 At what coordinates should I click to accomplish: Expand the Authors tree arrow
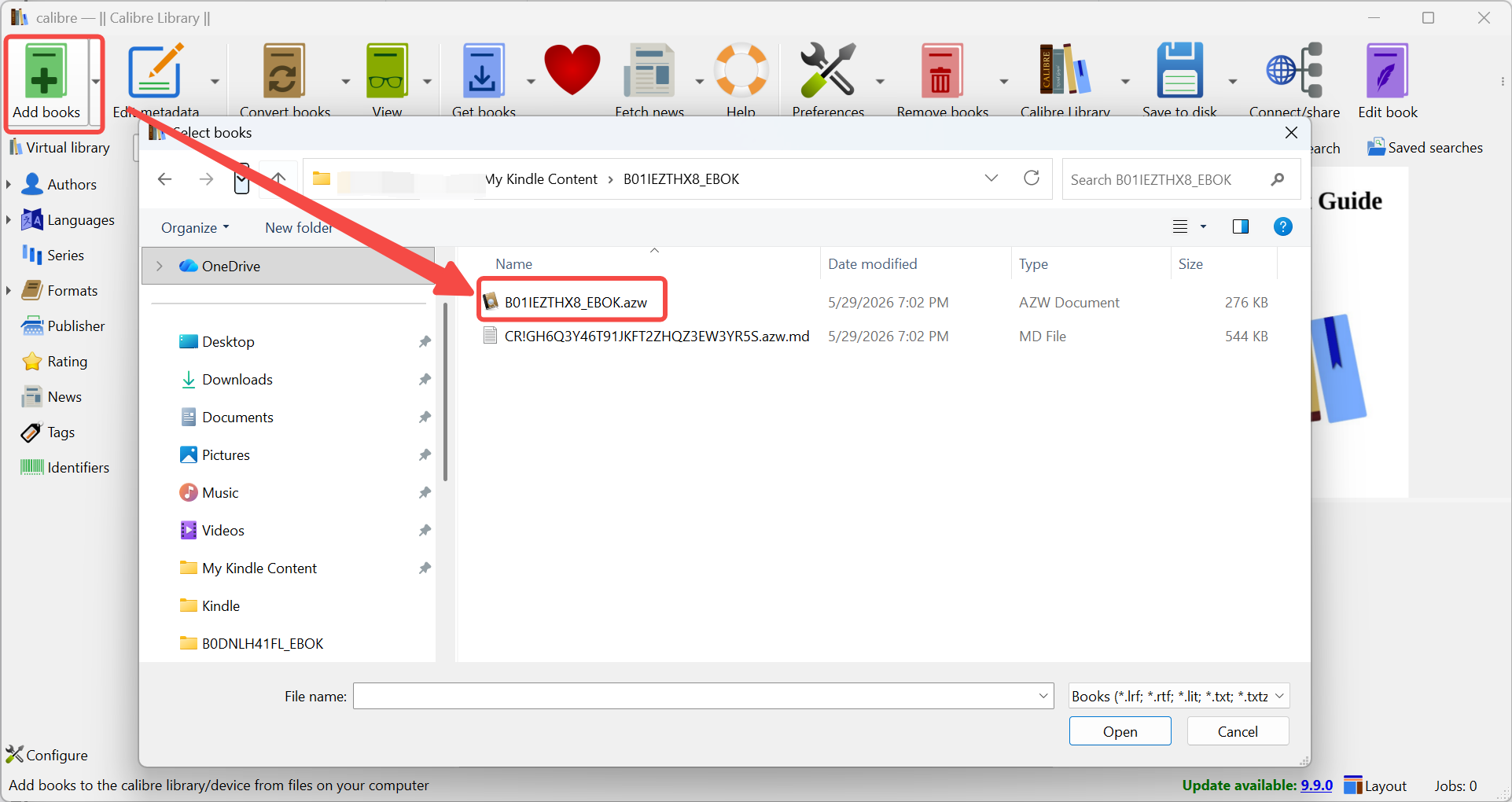[9, 184]
